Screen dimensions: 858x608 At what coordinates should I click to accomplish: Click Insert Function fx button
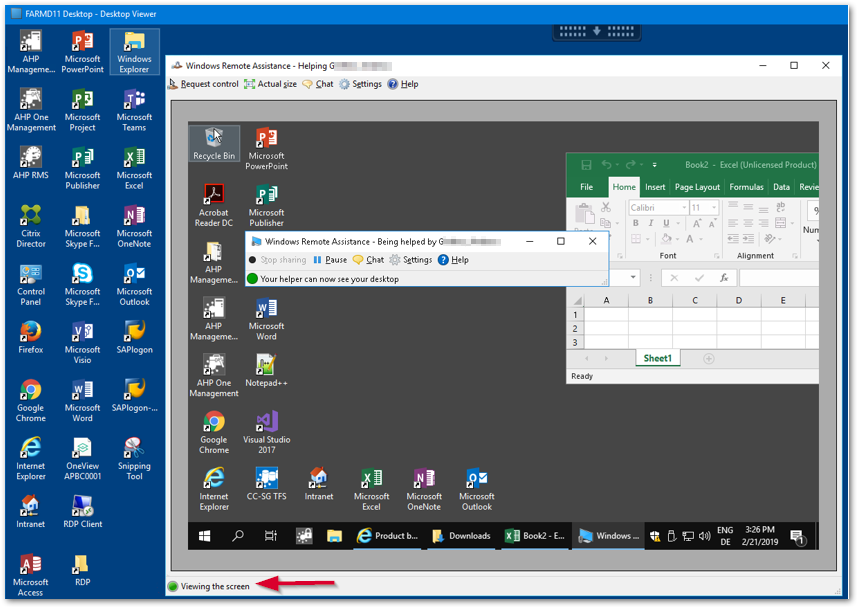724,278
